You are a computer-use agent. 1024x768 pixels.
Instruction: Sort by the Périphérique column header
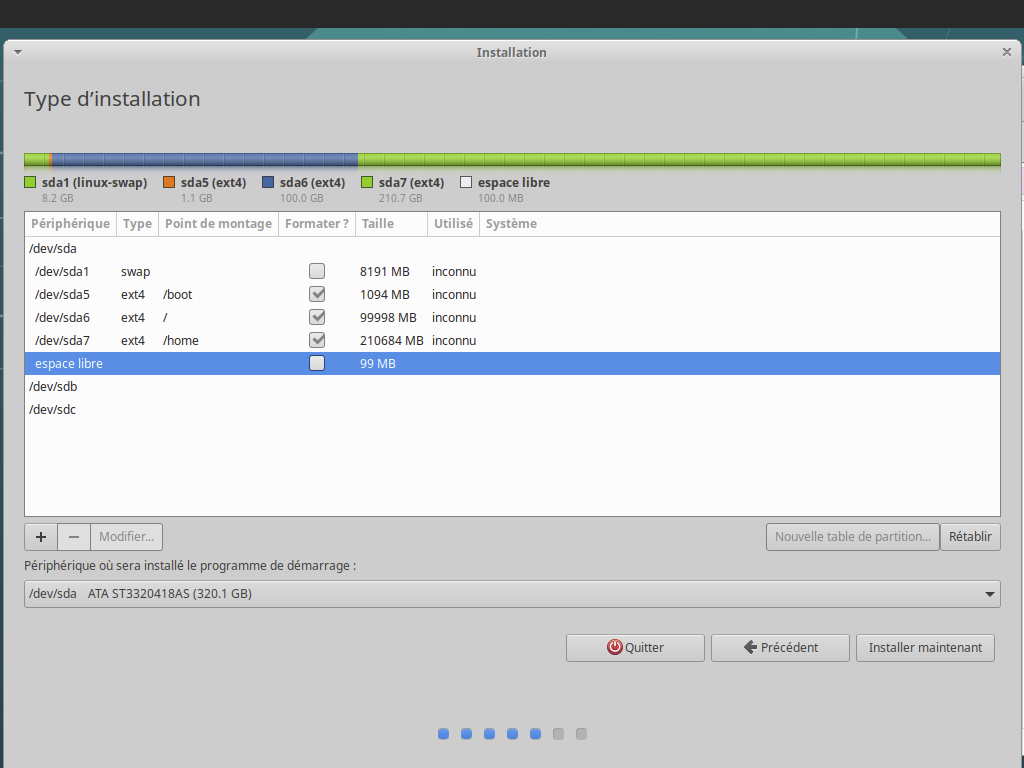70,224
